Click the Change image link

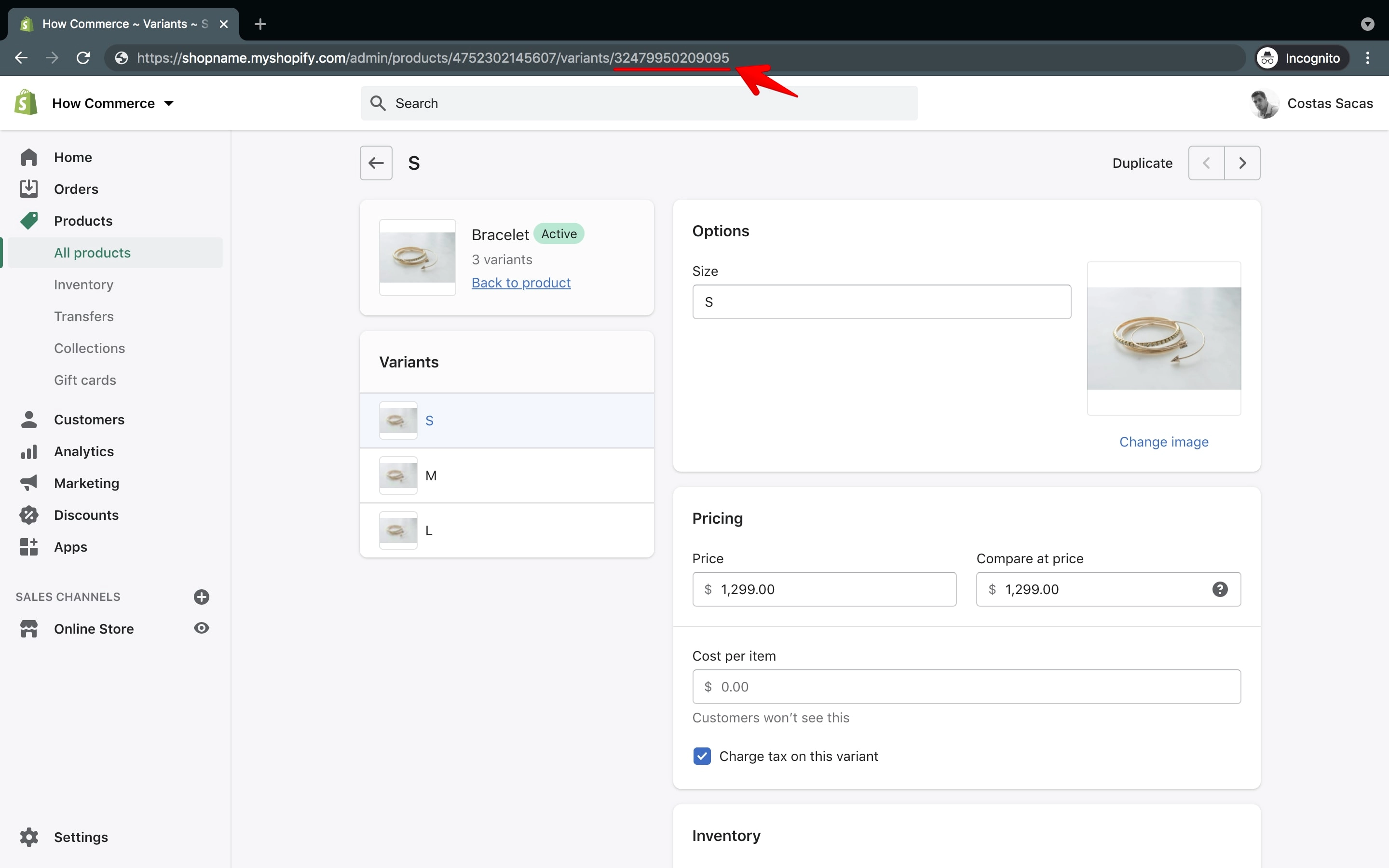(x=1164, y=441)
